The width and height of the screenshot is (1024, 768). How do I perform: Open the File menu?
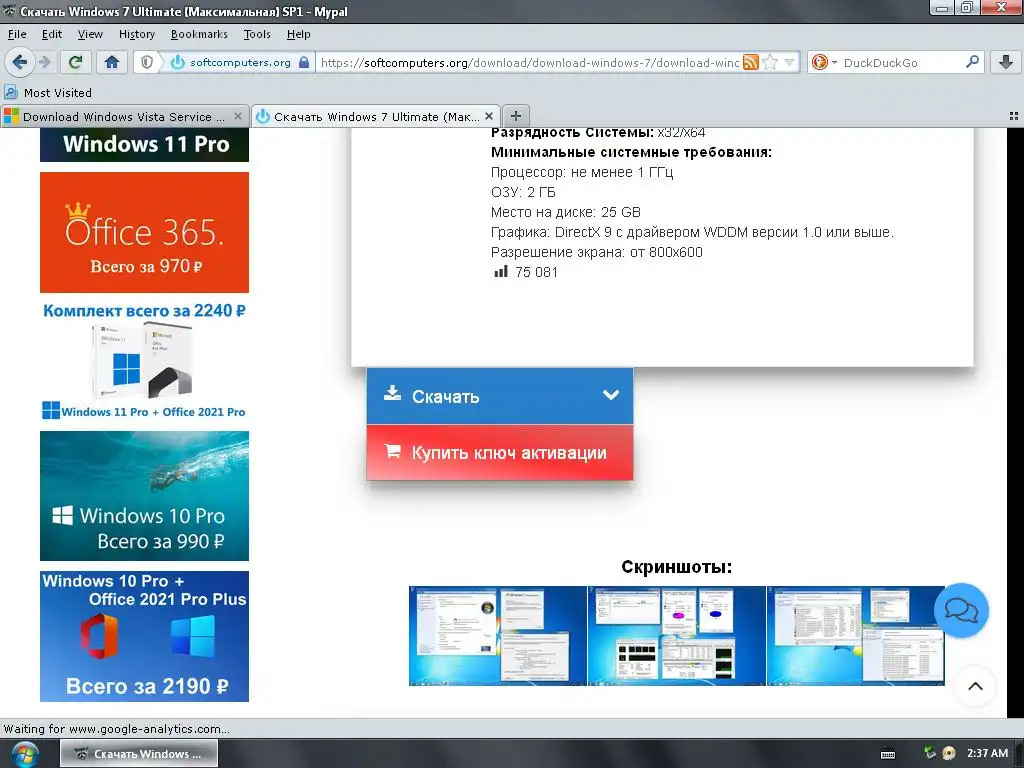(17, 34)
